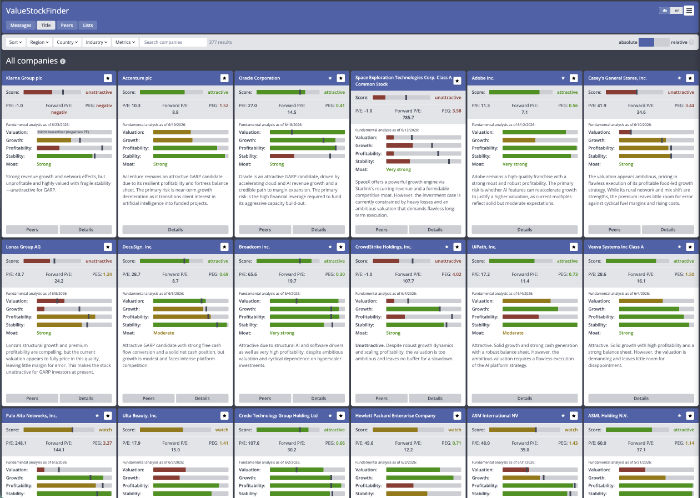Click the ValueStockFinder title
Screen dimensions: 700x498
coord(38,11)
